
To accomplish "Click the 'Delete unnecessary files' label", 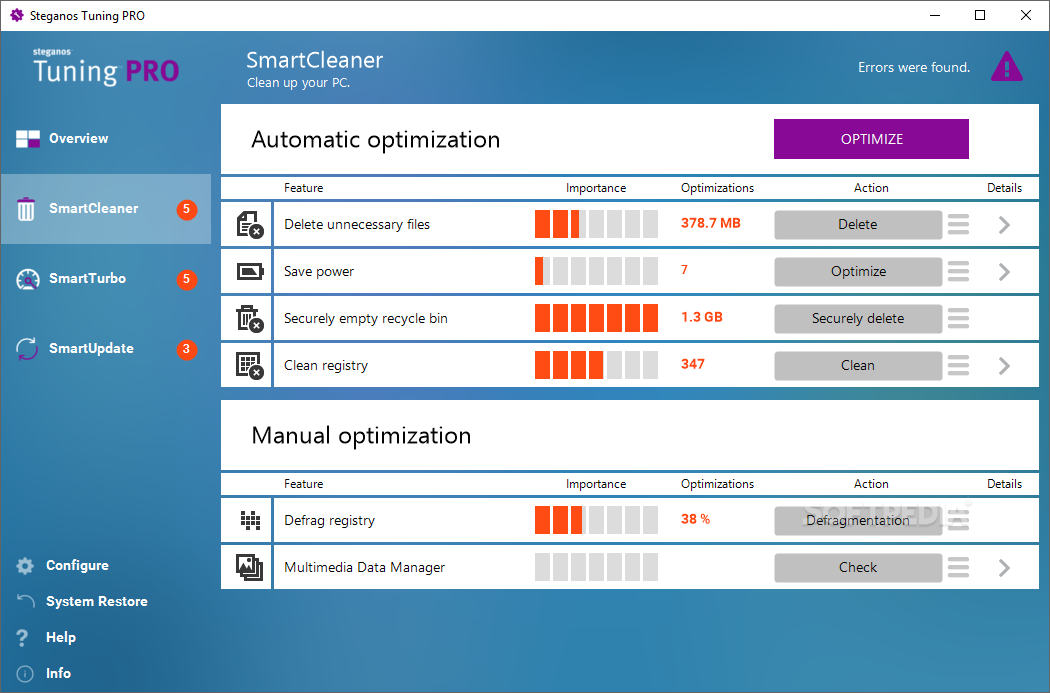I will coord(357,224).
